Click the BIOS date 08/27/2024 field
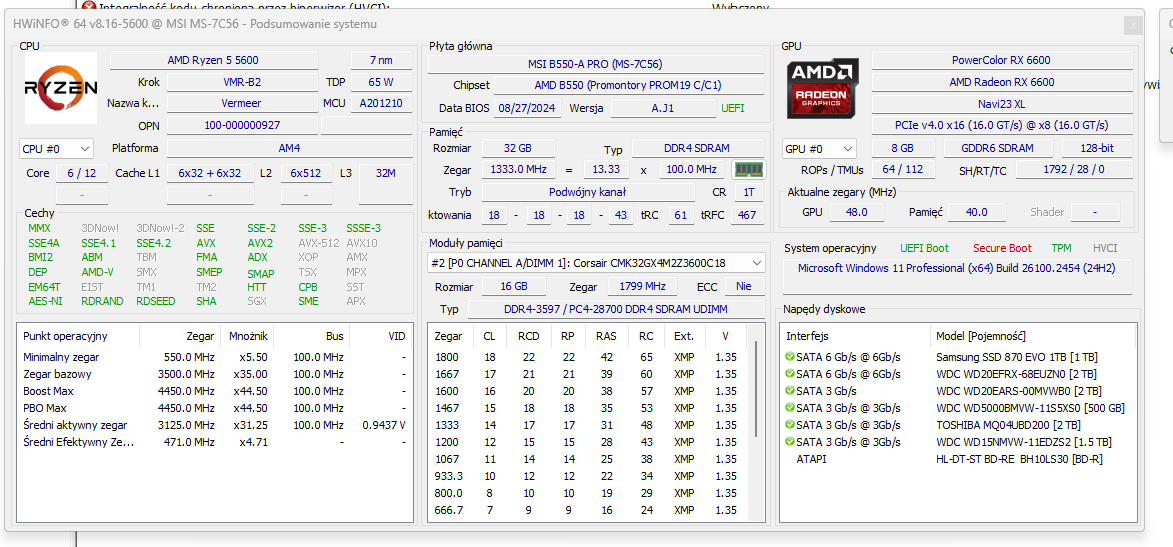The height and width of the screenshot is (547, 1173). pyautogui.click(x=526, y=109)
